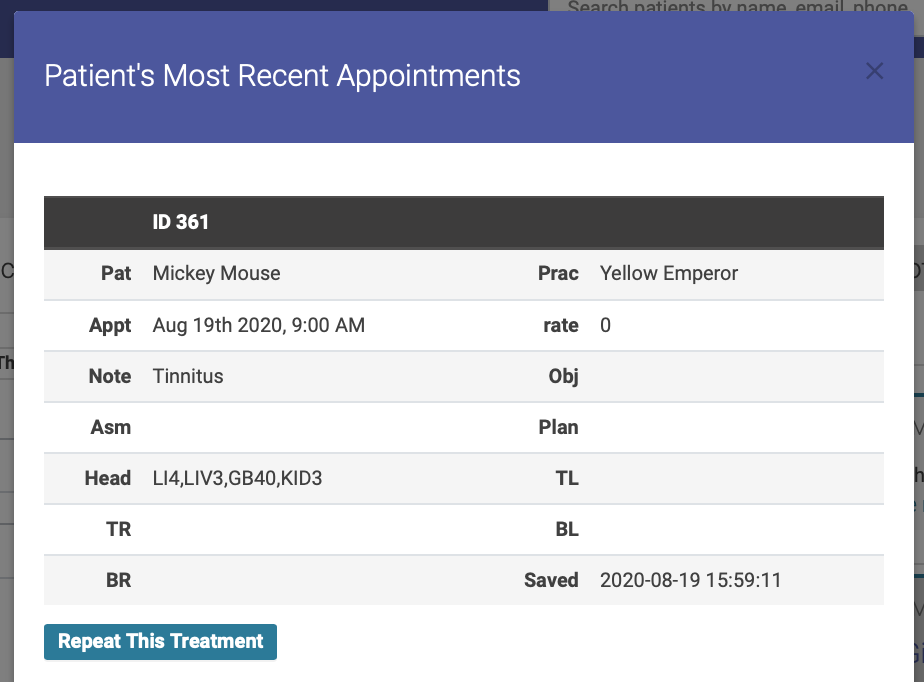Screen dimensions: 924x682
Task: Click the TL field label
Action: click(567, 478)
